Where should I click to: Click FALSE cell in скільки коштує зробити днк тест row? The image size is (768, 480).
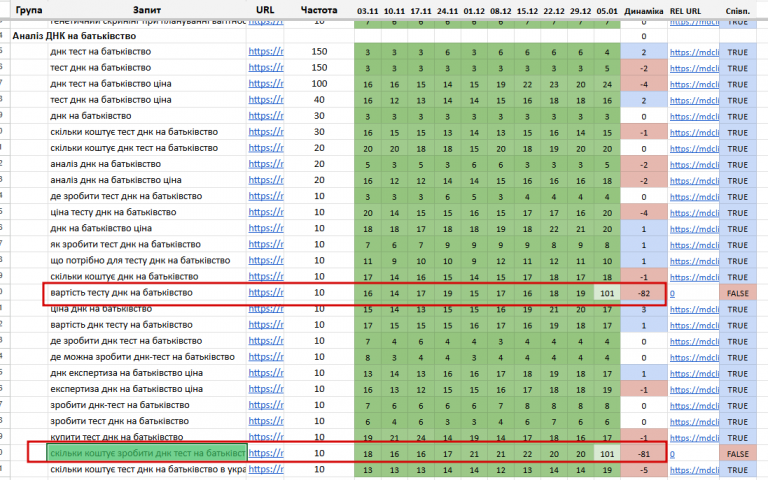tap(738, 454)
